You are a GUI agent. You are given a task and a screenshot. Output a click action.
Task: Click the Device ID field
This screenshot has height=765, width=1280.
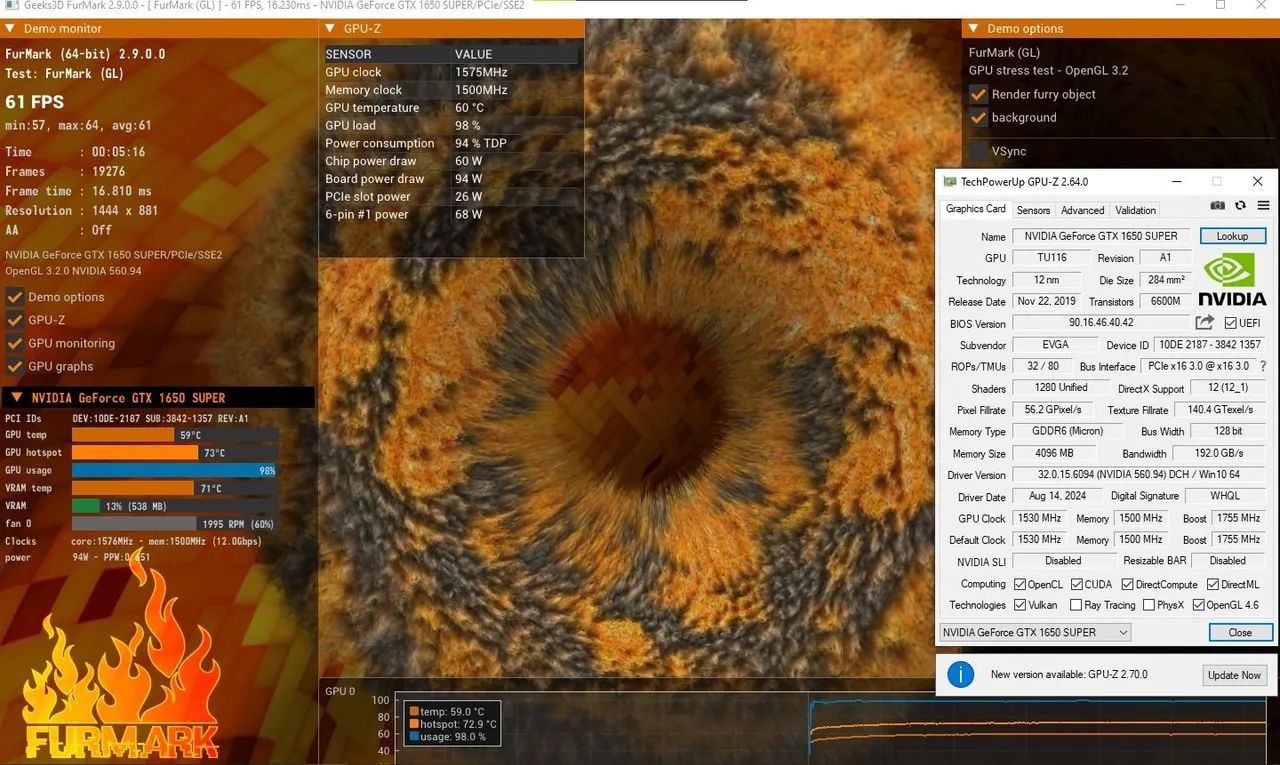click(1210, 345)
